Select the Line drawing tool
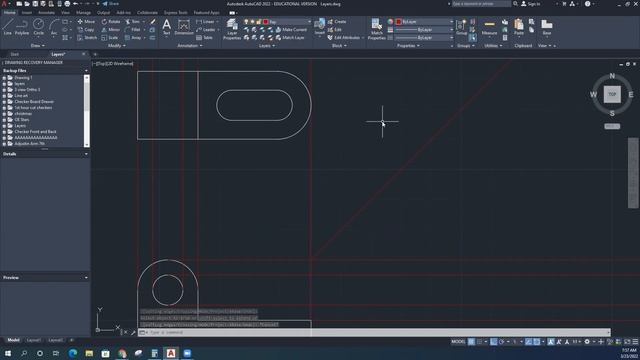 (7, 27)
